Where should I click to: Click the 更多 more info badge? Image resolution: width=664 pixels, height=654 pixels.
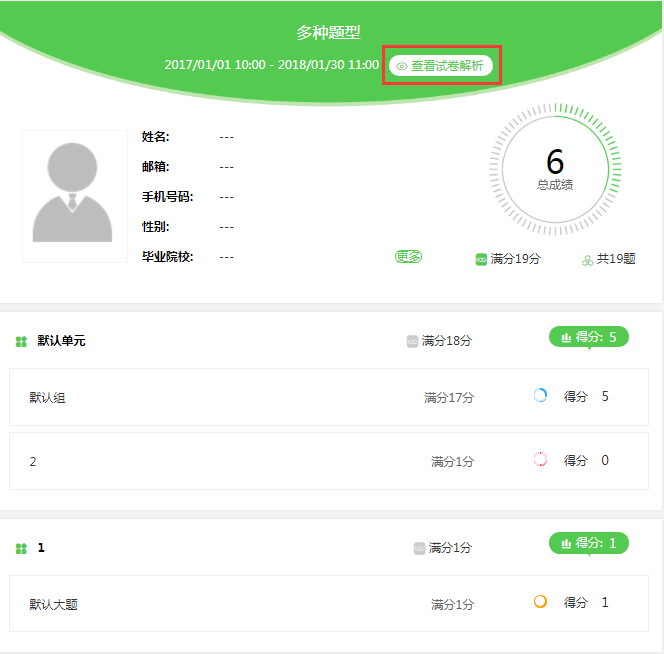click(408, 257)
